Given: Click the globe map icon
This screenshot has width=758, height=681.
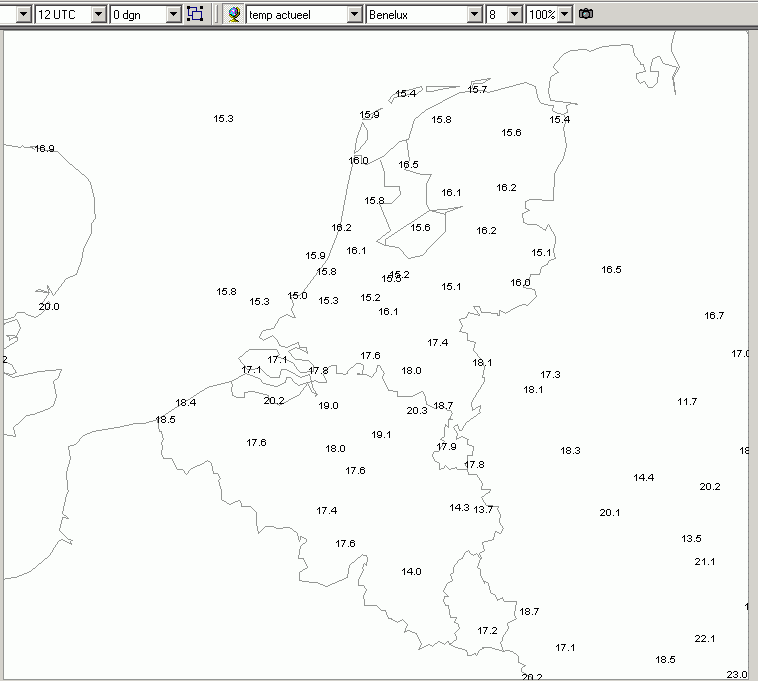Looking at the screenshot, I should click(234, 14).
